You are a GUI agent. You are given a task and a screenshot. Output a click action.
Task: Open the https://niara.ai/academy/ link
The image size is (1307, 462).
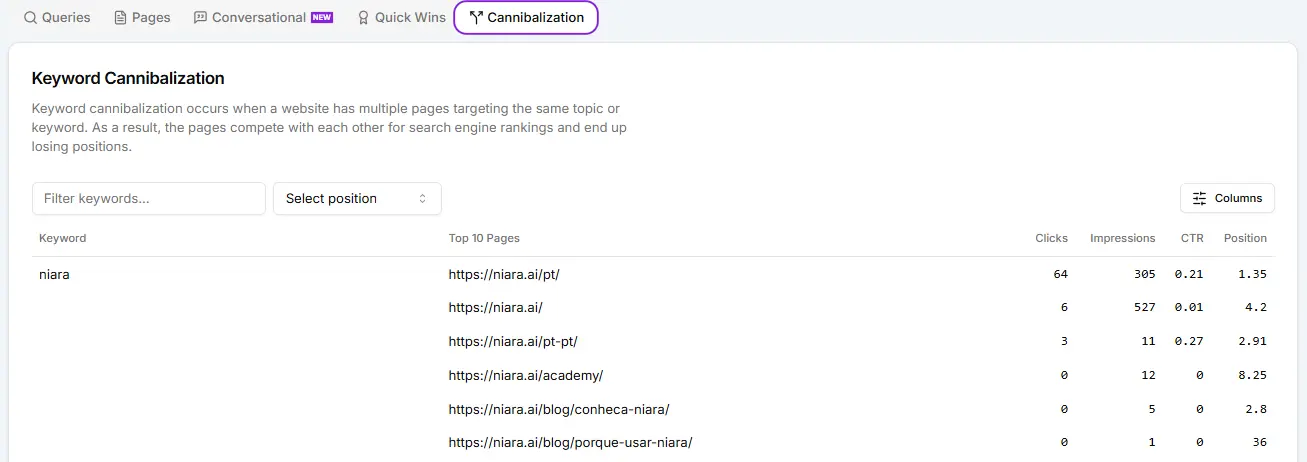click(526, 375)
